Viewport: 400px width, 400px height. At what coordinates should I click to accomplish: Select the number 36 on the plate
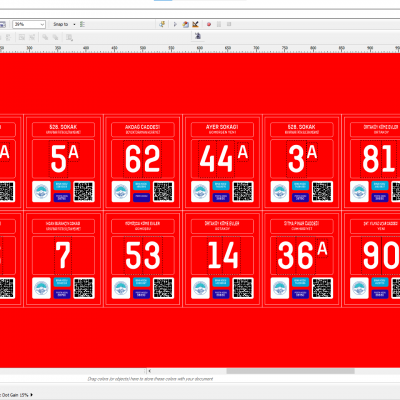coord(295,255)
